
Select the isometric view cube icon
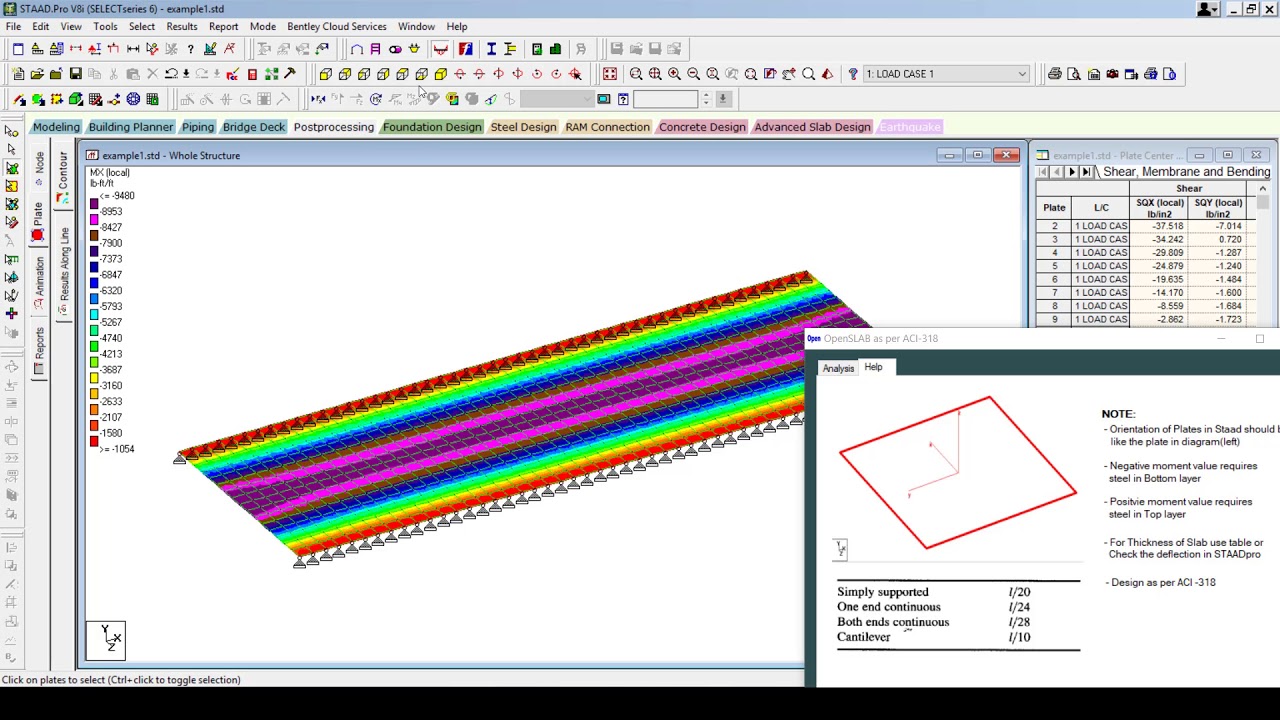(440, 74)
